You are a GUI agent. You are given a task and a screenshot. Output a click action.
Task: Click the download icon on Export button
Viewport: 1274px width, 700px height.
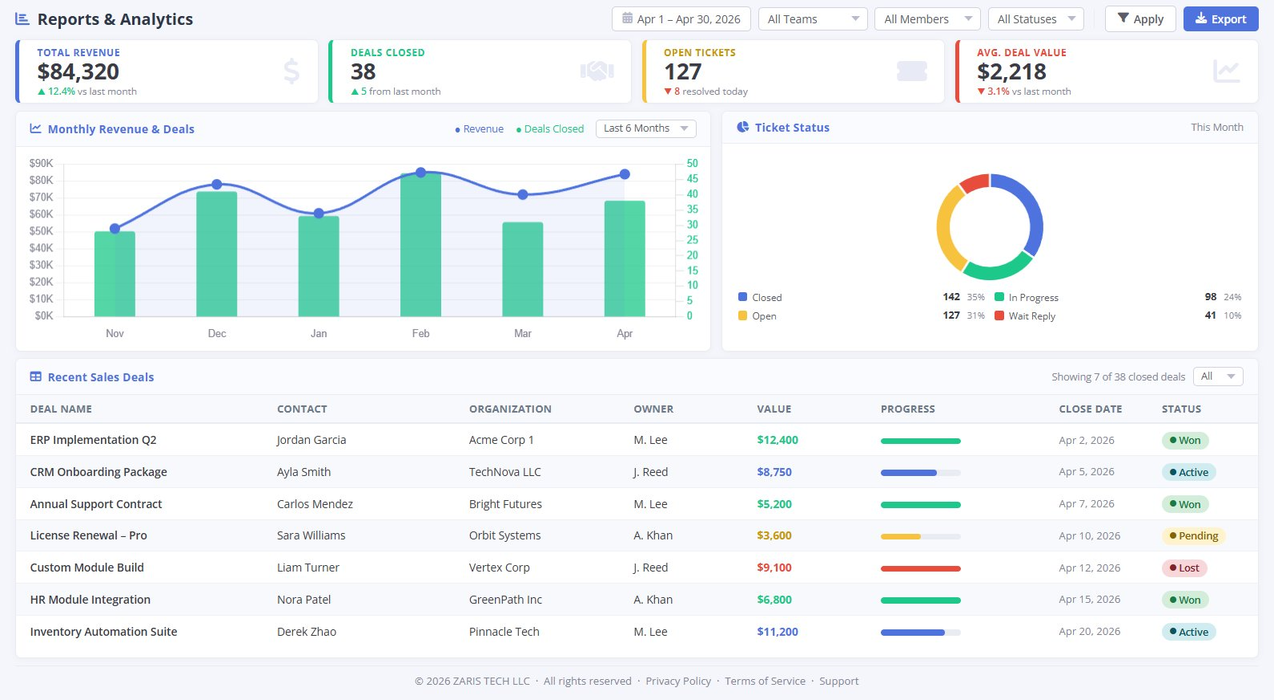[x=1201, y=18]
